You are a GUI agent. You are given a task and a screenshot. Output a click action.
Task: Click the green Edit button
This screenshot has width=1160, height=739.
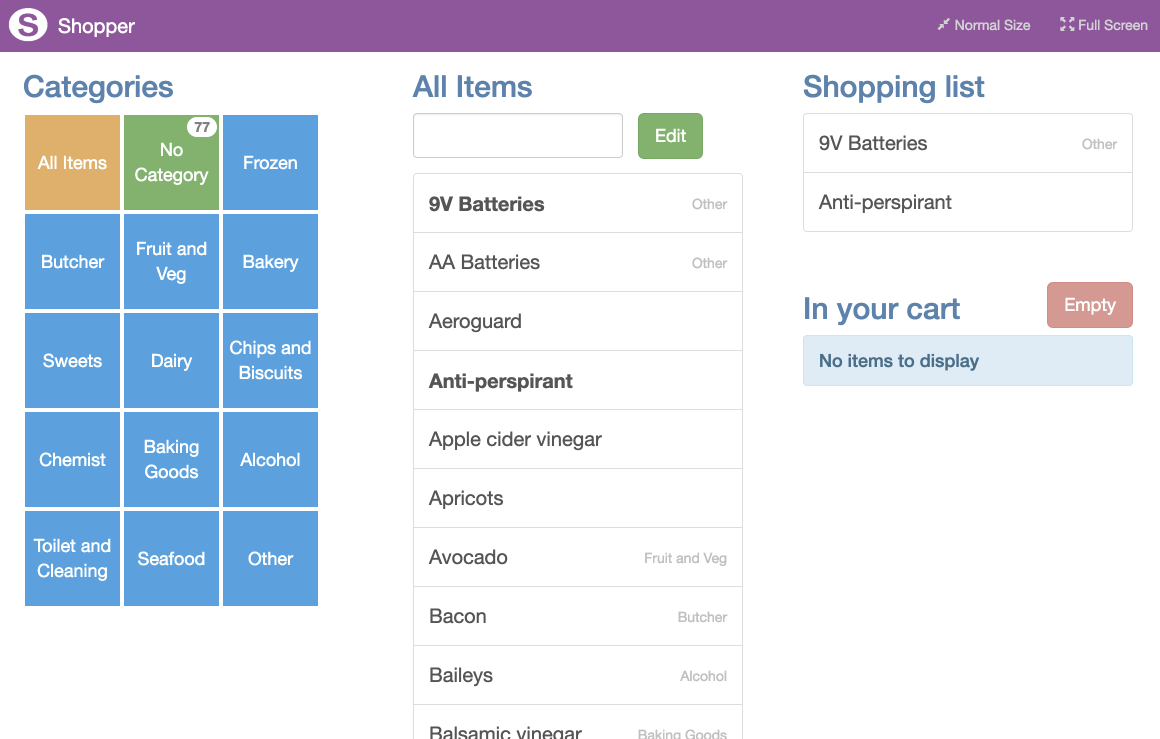670,136
